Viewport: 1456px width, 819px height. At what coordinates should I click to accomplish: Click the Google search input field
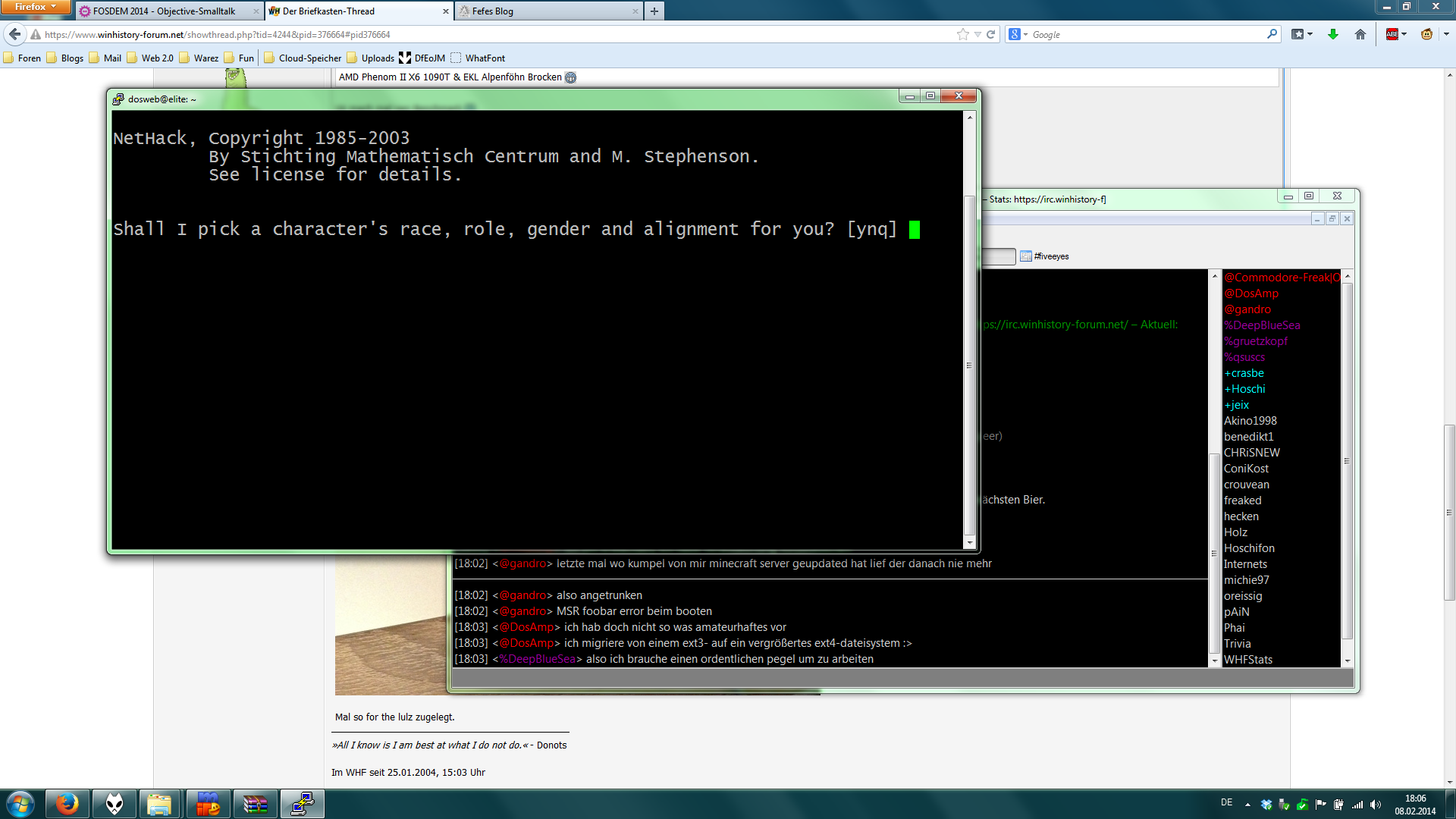pyautogui.click(x=1147, y=34)
